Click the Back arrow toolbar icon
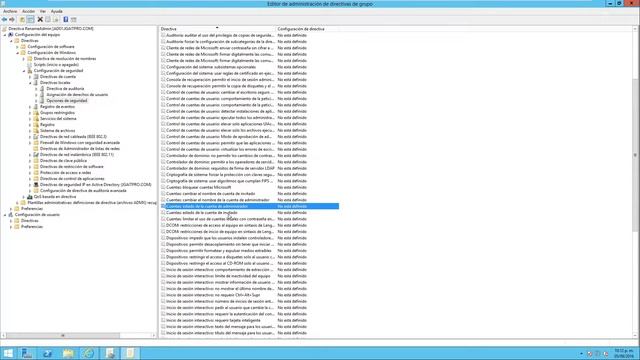Viewport: 640px width, 360px height. [x=4, y=20]
